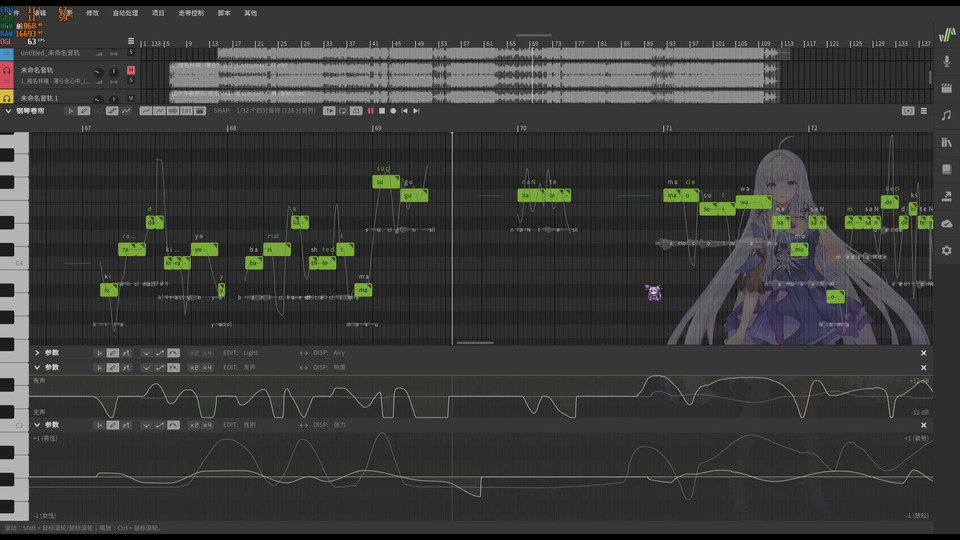Open the arrangement track list hamburger menu
This screenshot has width=960, height=540.
(x=130, y=41)
